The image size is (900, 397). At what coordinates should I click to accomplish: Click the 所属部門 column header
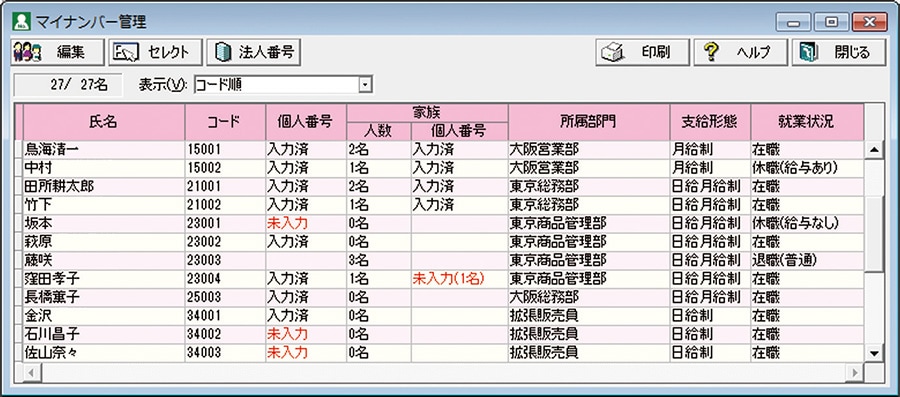[x=588, y=122]
